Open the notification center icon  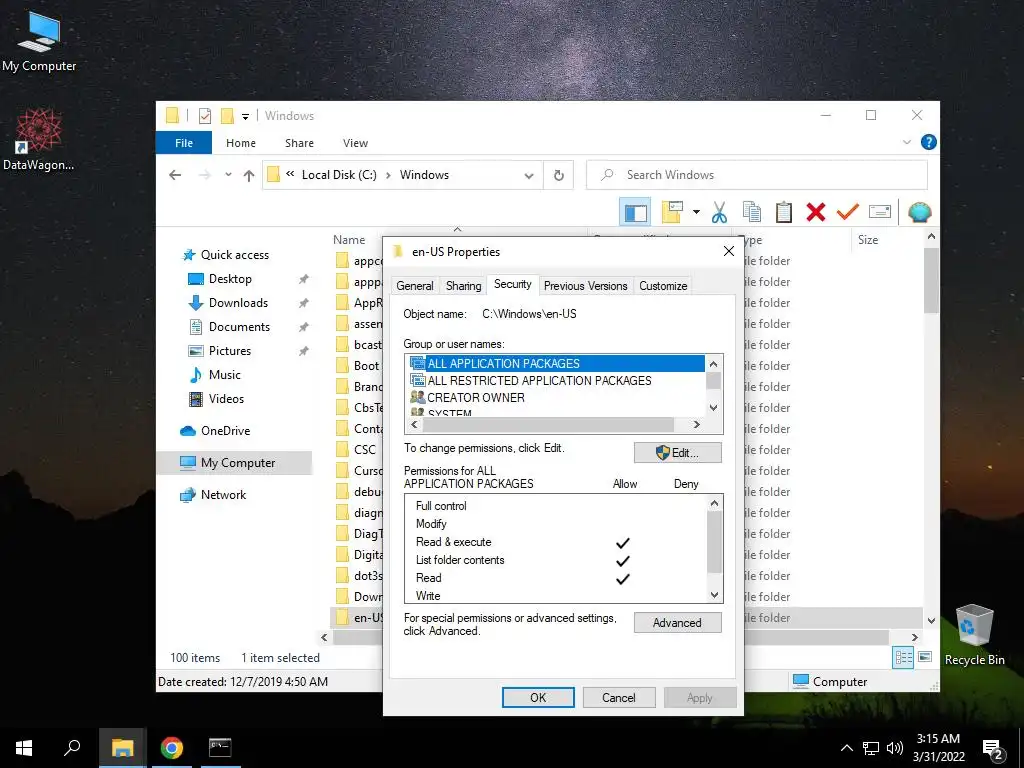993,749
